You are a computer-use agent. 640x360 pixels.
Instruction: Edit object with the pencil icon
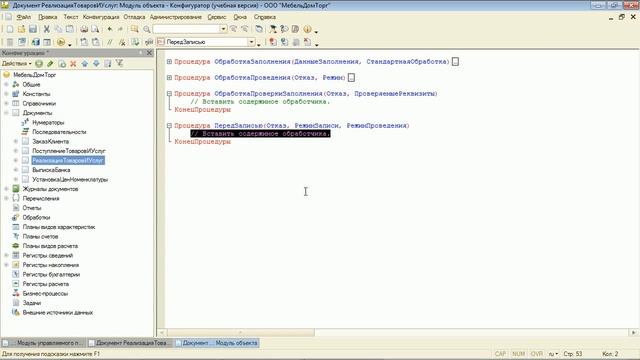[x=50, y=63]
